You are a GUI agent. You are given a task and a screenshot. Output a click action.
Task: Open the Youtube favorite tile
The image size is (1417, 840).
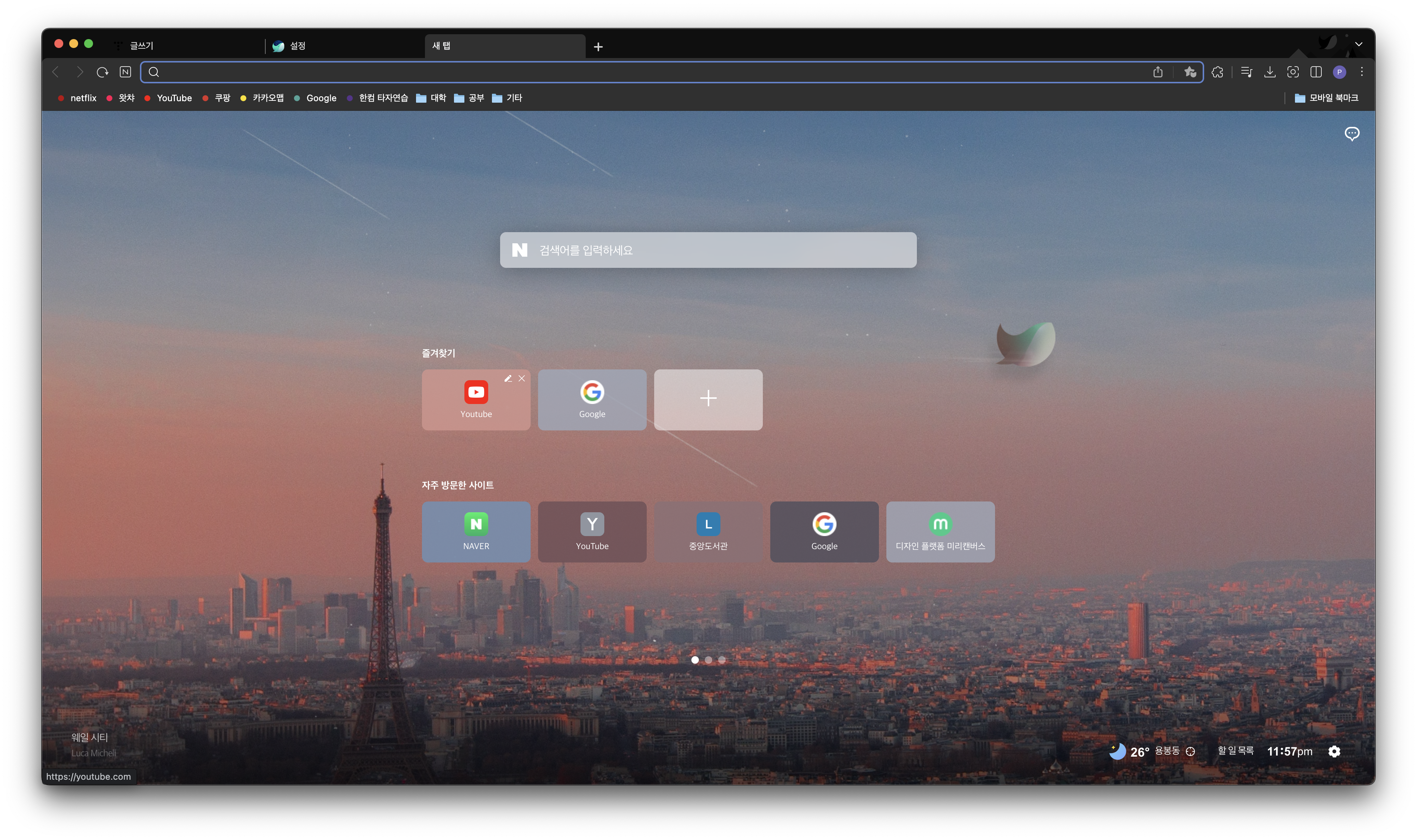[476, 400]
